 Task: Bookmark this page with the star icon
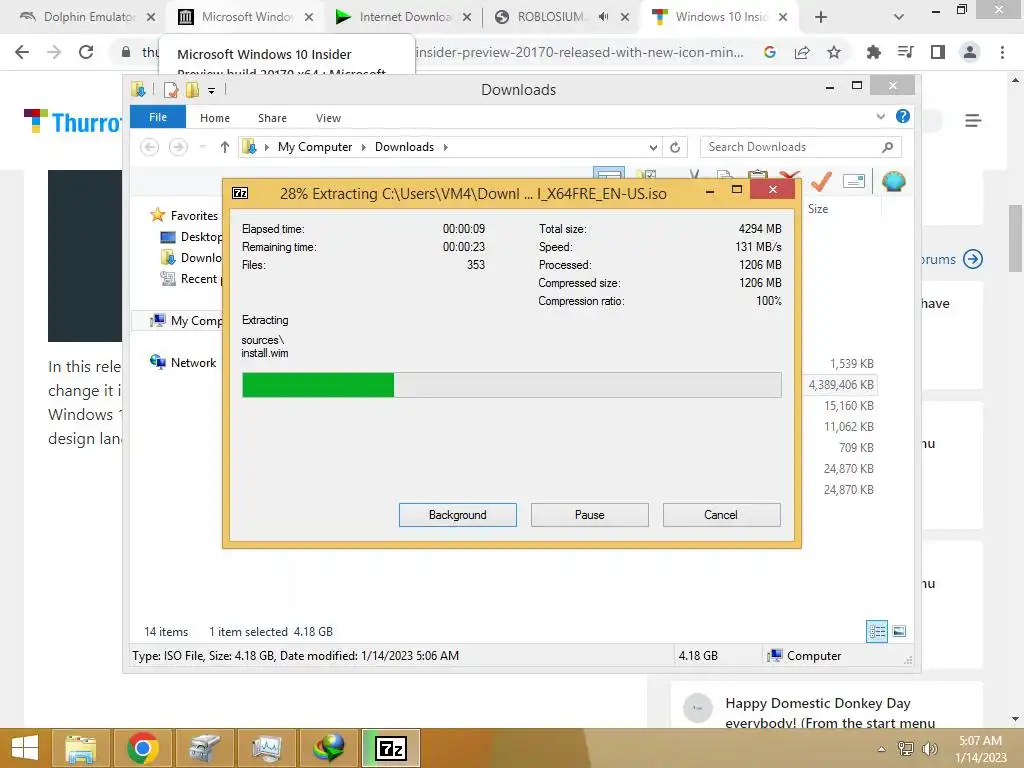[834, 52]
